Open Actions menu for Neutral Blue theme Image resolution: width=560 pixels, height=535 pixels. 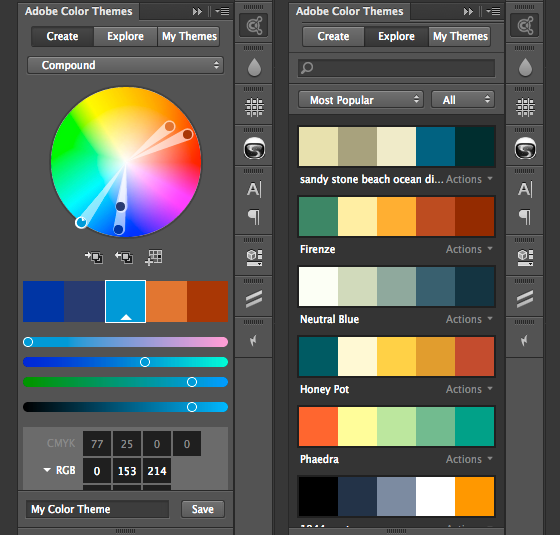pos(469,319)
